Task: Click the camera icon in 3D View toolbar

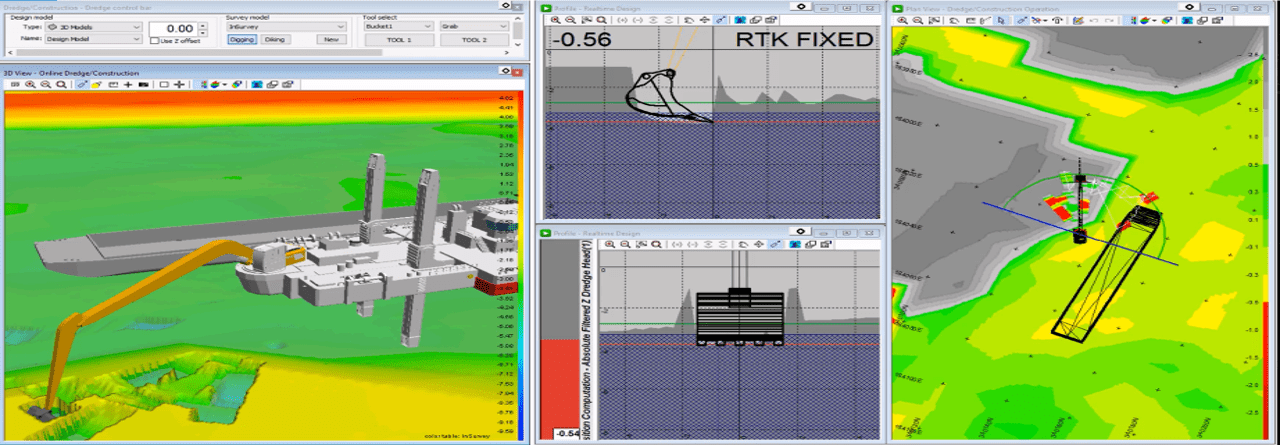Action: [144, 85]
